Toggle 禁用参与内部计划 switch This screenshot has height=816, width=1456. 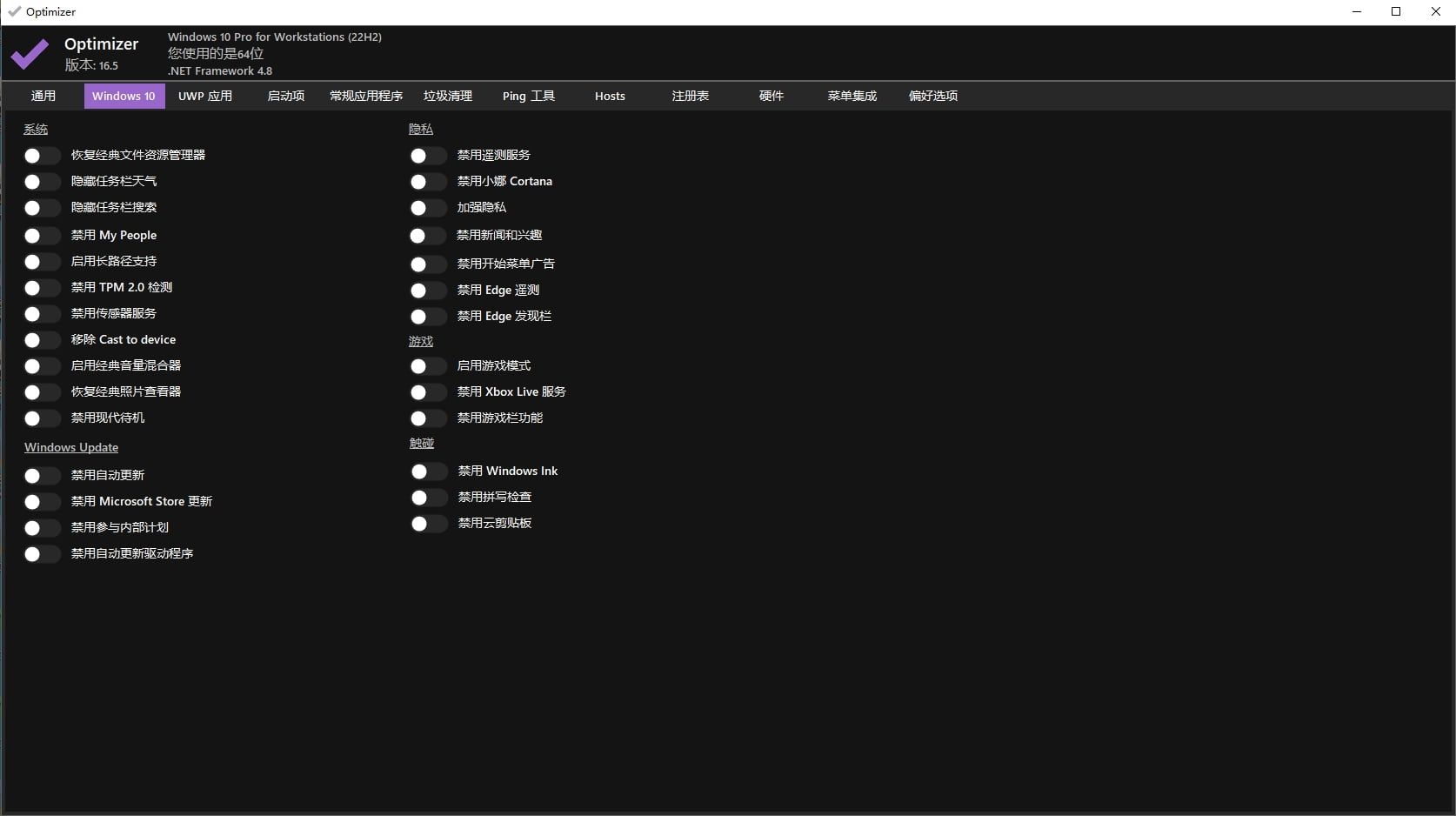coord(41,528)
